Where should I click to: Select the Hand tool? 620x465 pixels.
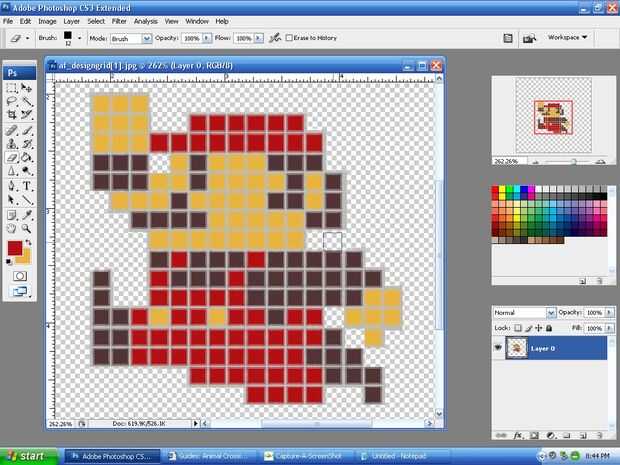click(12, 229)
